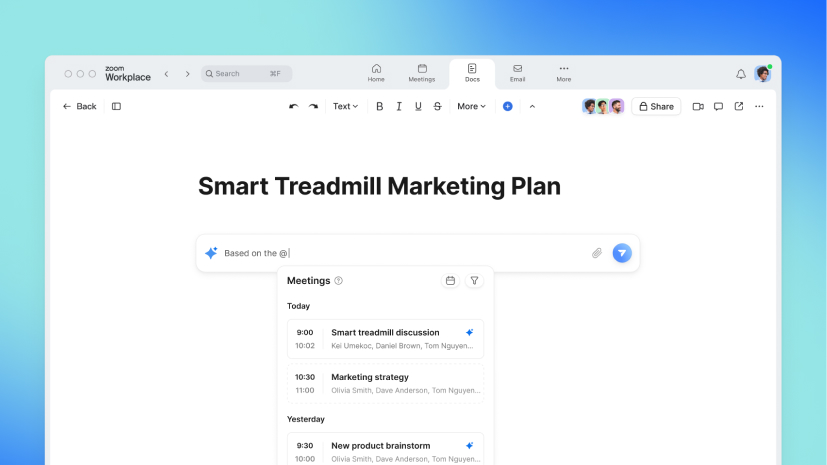Start a video meeting from camera icon
Screen dimensions: 827x465
point(698,106)
